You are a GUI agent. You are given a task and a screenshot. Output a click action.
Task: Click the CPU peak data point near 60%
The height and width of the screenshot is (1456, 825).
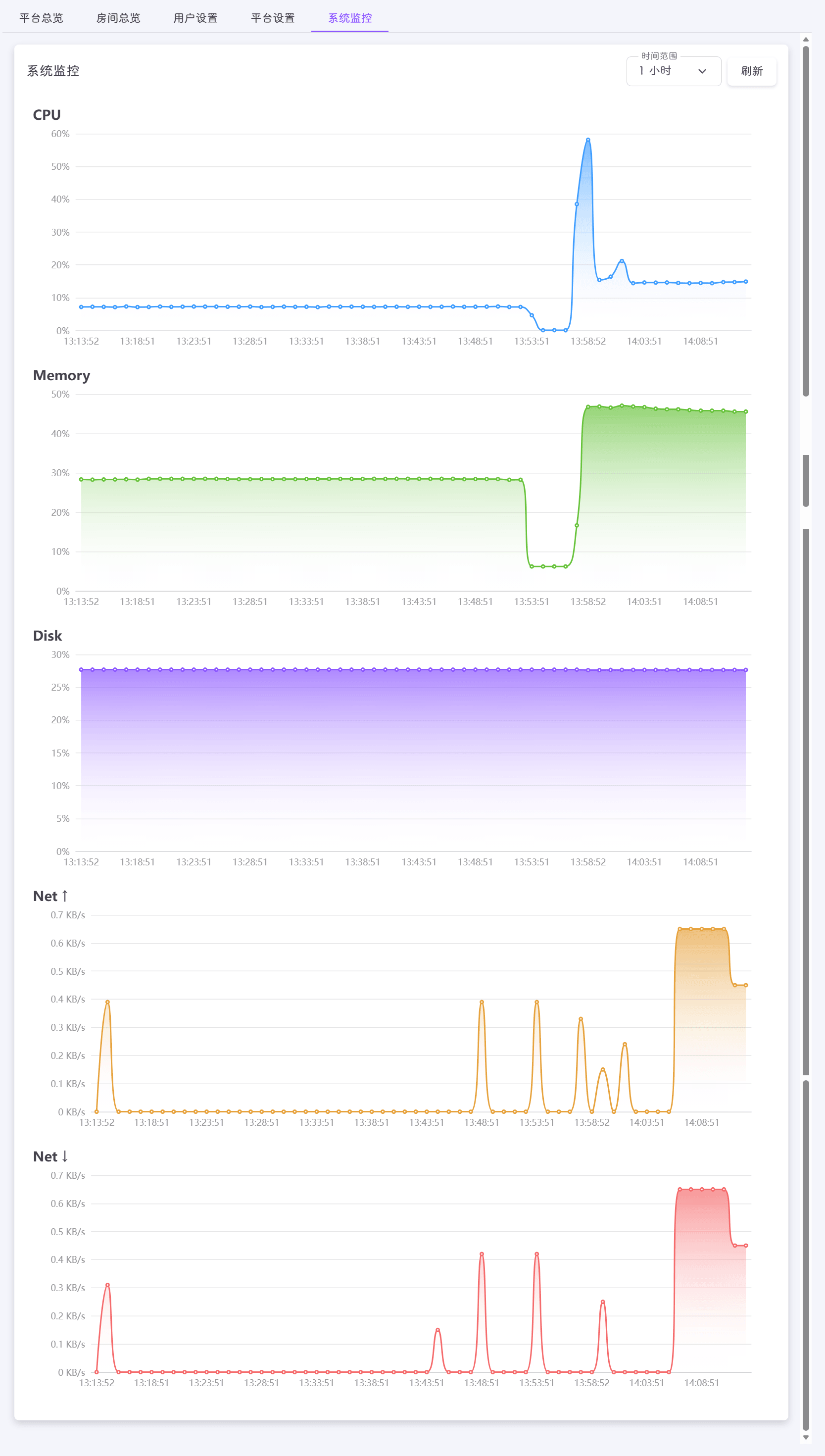point(587,140)
